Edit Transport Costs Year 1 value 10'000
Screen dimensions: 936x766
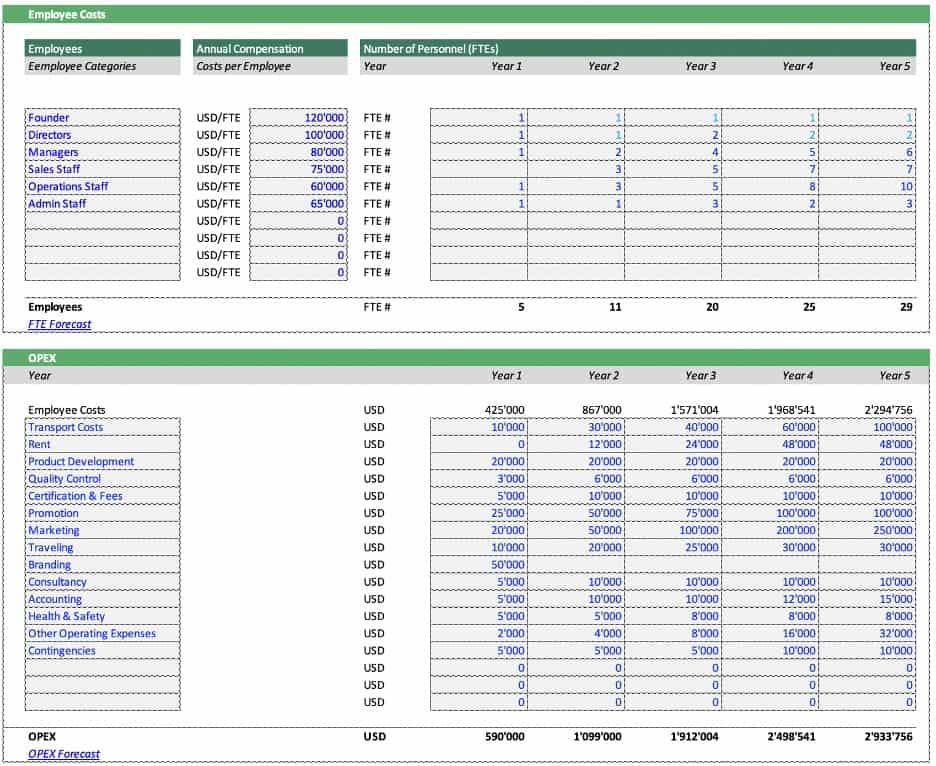coord(479,427)
